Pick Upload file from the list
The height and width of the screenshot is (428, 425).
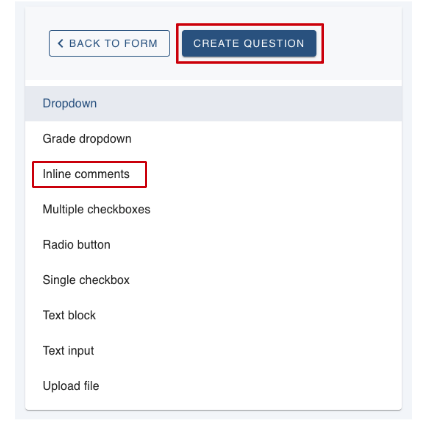coord(213,386)
